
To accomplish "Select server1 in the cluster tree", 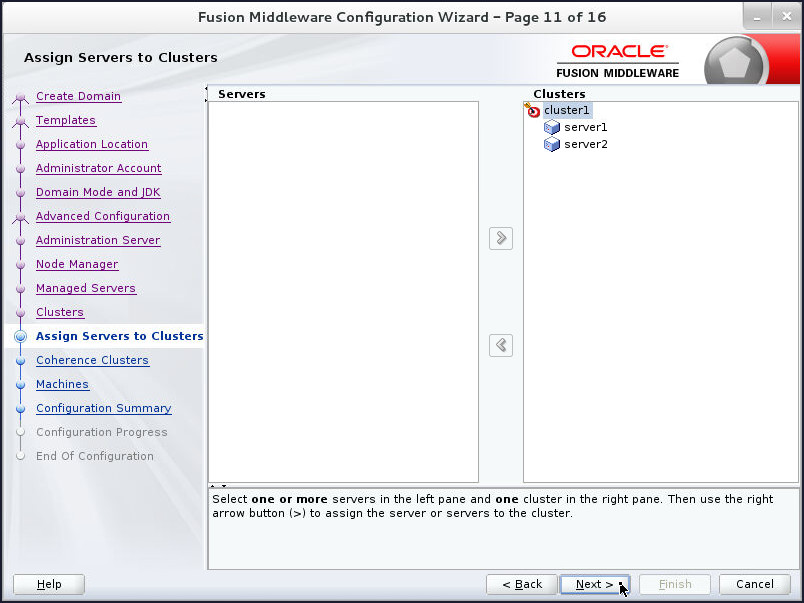I will pos(585,127).
